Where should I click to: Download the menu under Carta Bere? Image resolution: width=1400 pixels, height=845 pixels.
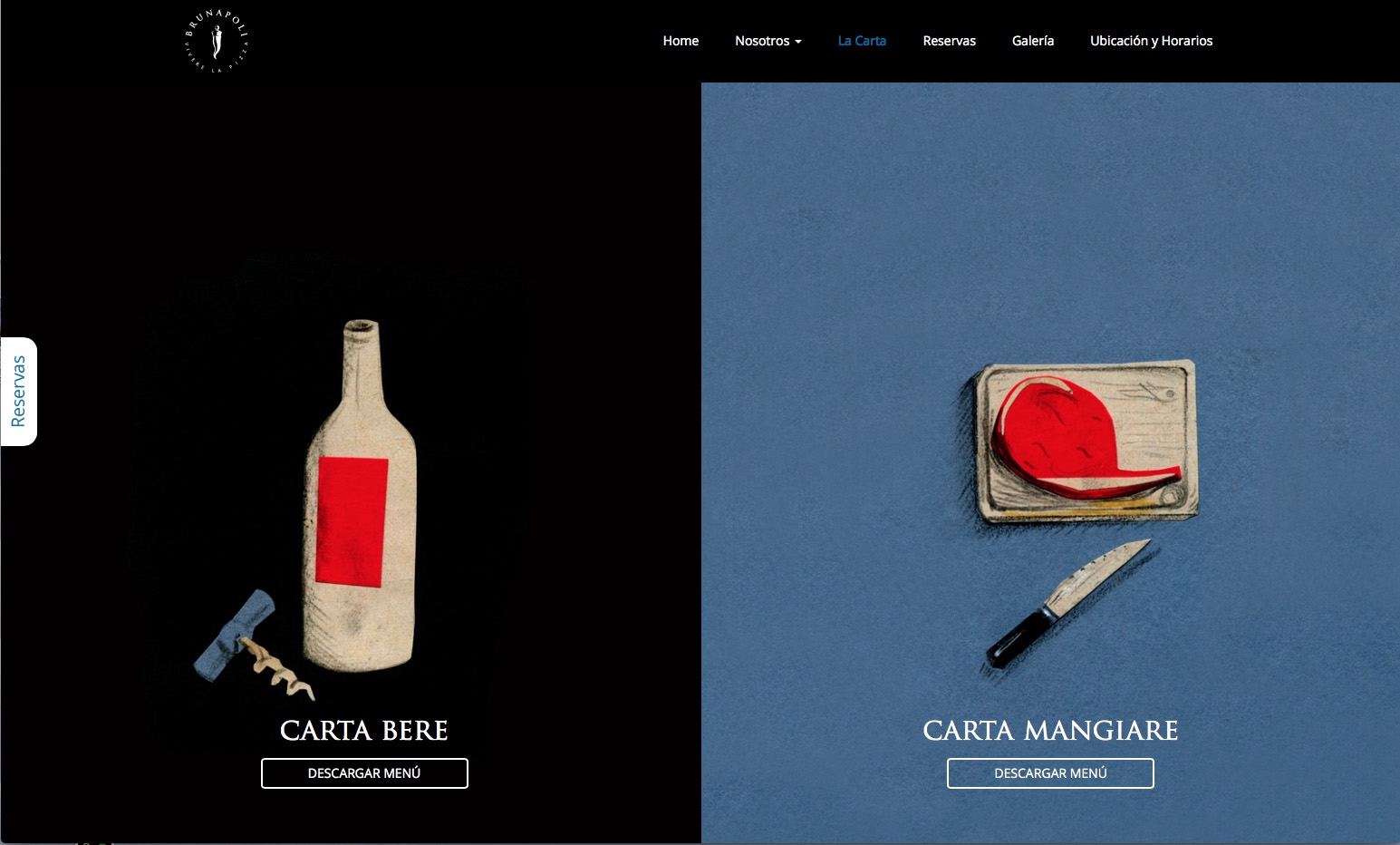click(364, 773)
